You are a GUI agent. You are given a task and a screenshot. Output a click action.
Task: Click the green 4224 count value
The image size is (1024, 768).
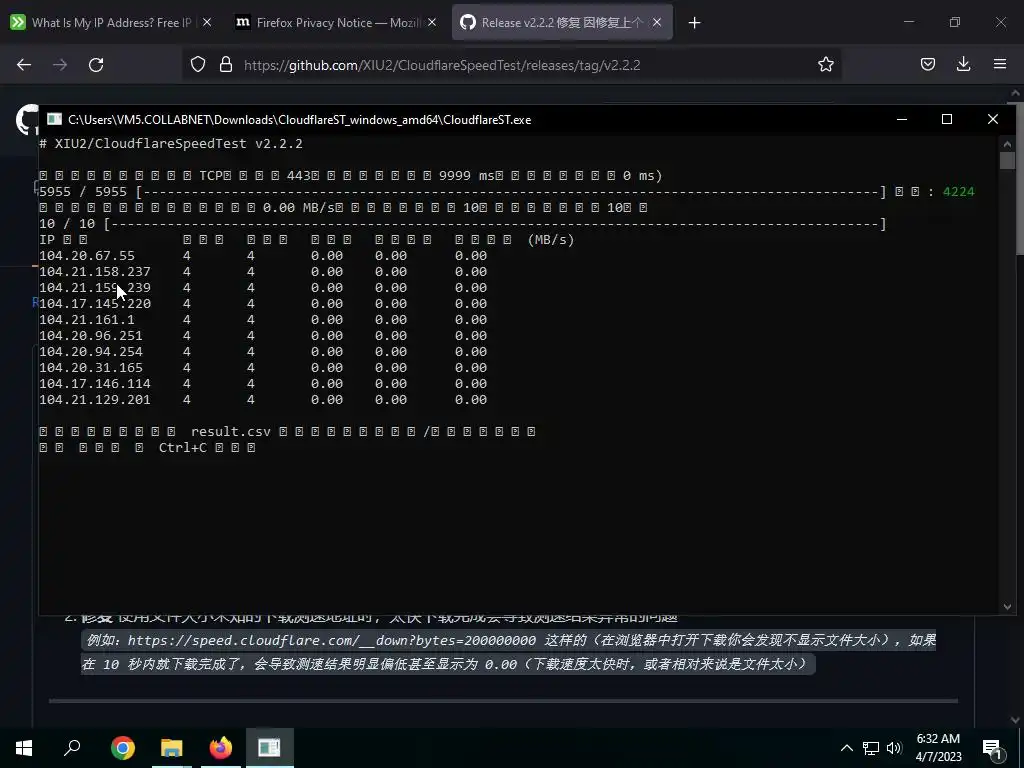tap(958, 191)
